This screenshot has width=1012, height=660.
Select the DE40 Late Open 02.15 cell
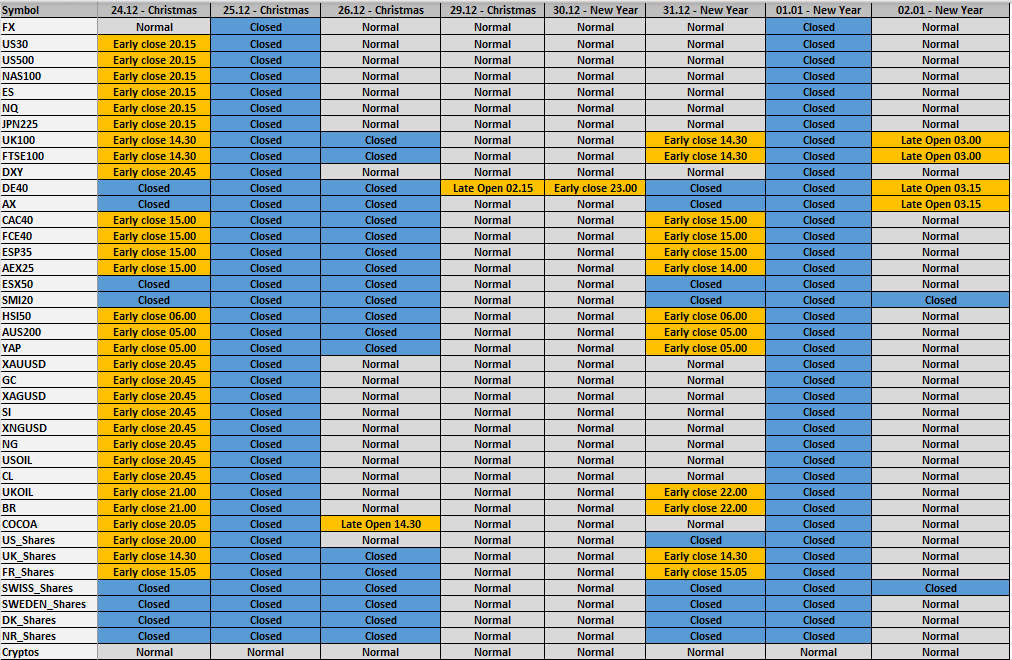[492, 188]
